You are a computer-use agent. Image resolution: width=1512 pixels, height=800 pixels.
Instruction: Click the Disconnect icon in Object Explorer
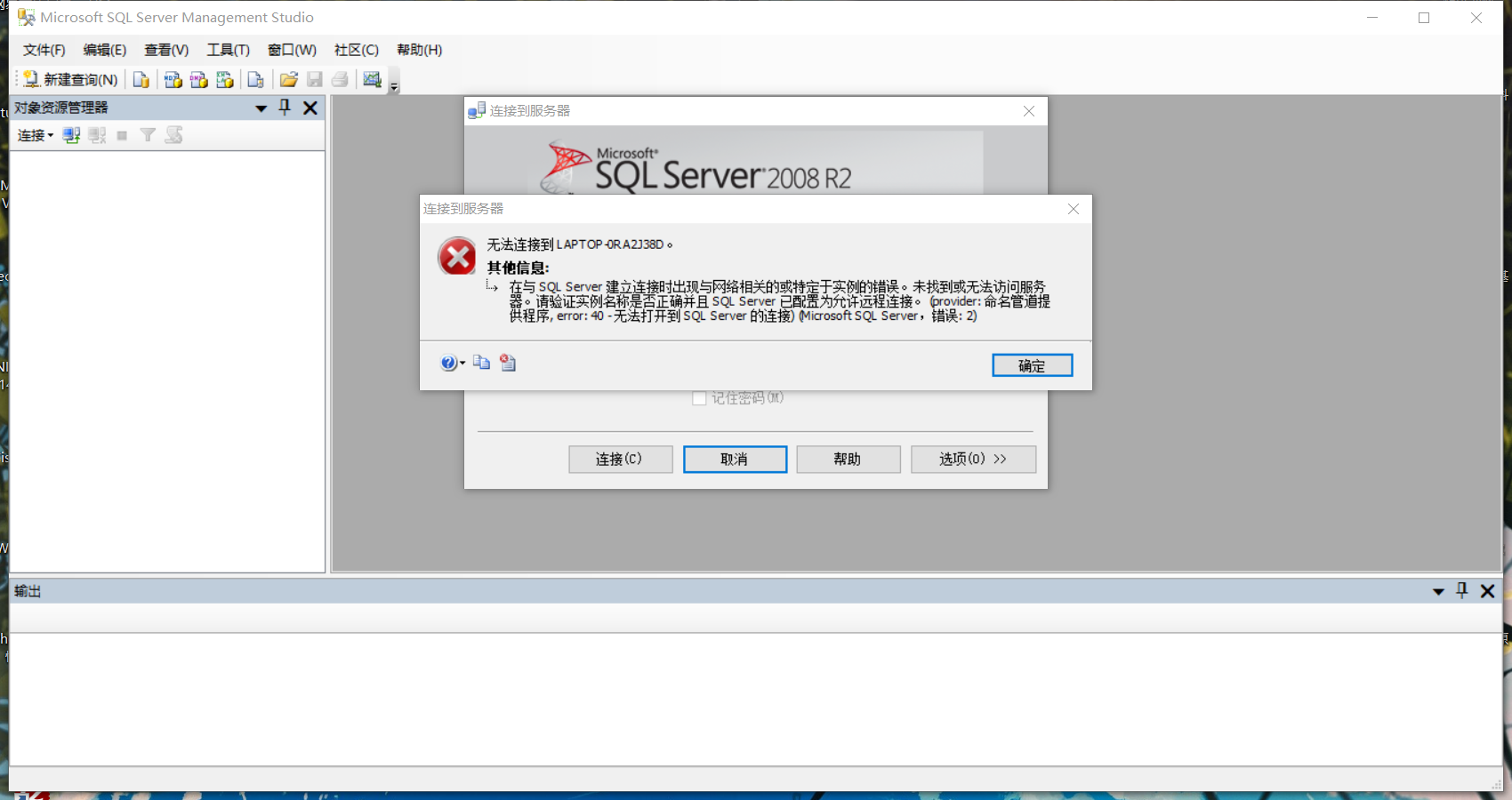point(97,135)
